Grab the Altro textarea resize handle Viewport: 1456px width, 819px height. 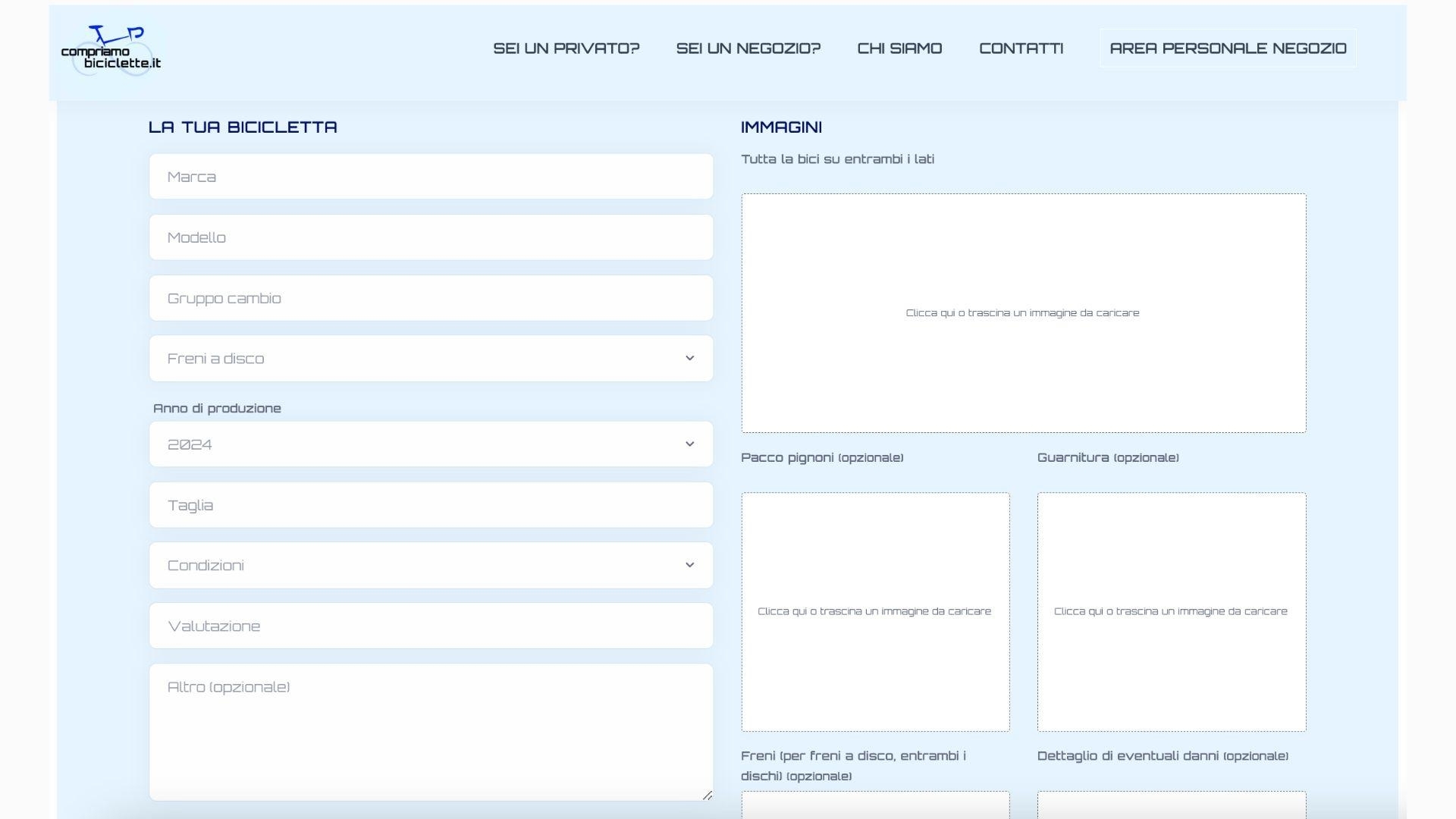pyautogui.click(x=707, y=795)
